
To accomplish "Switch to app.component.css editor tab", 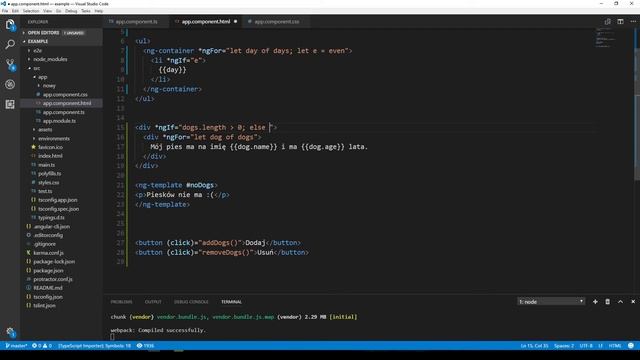I will coord(277,22).
